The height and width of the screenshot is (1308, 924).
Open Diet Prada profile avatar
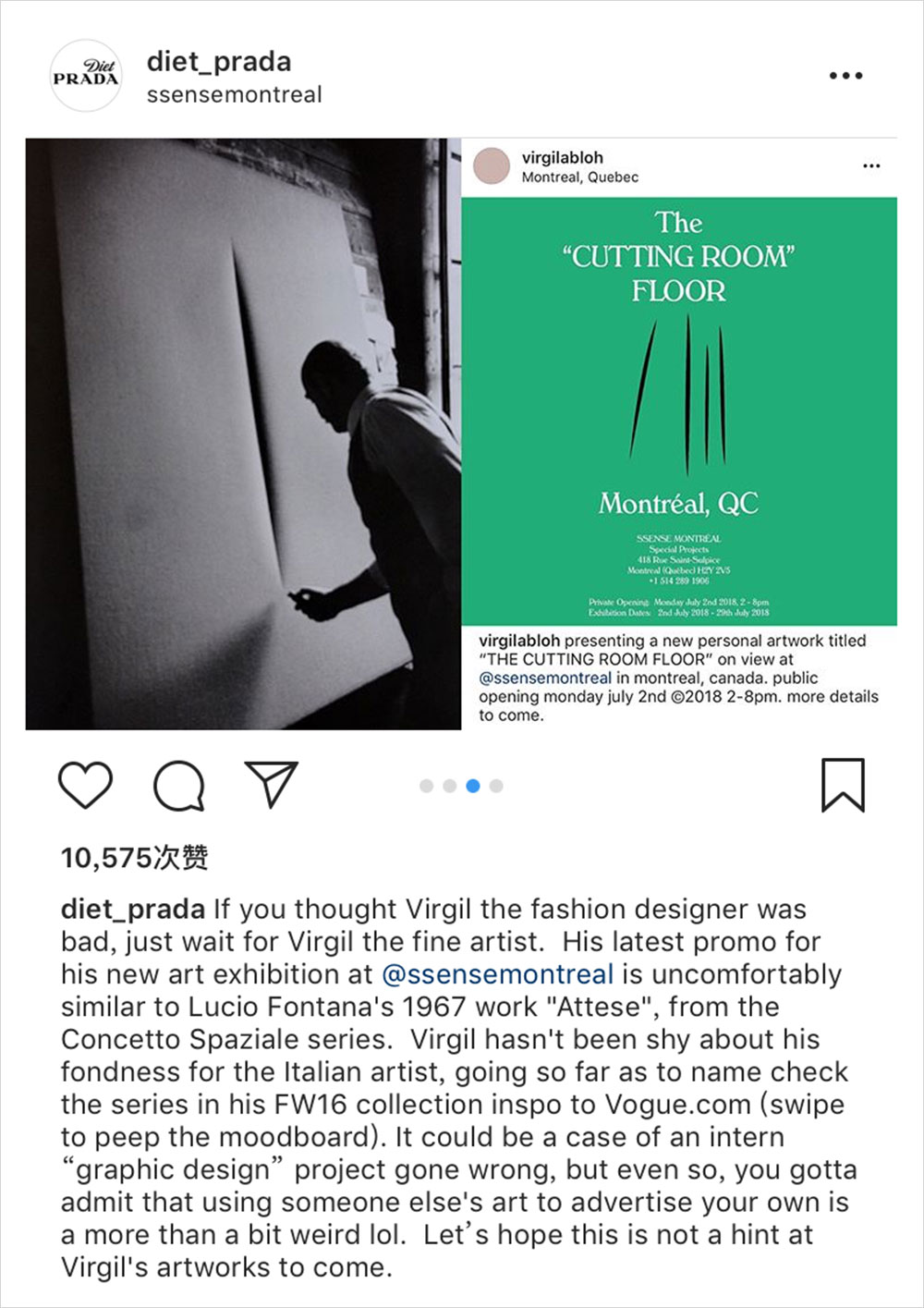[85, 76]
